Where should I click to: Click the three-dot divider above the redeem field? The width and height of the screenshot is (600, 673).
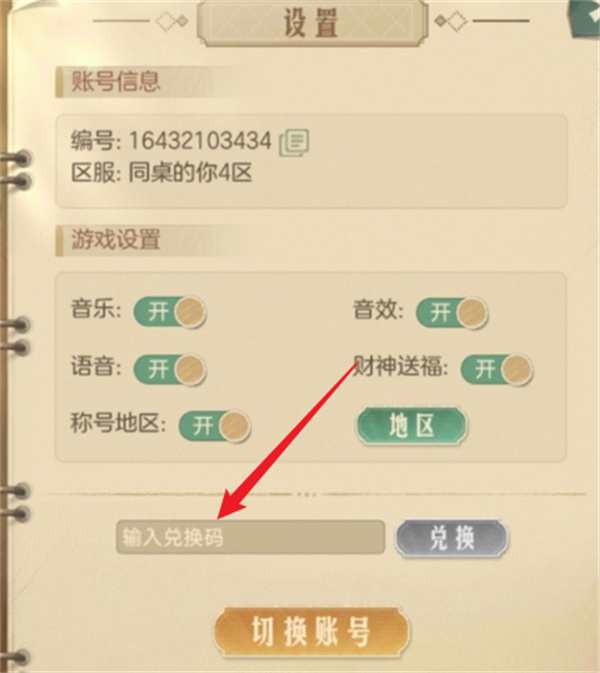click(306, 494)
